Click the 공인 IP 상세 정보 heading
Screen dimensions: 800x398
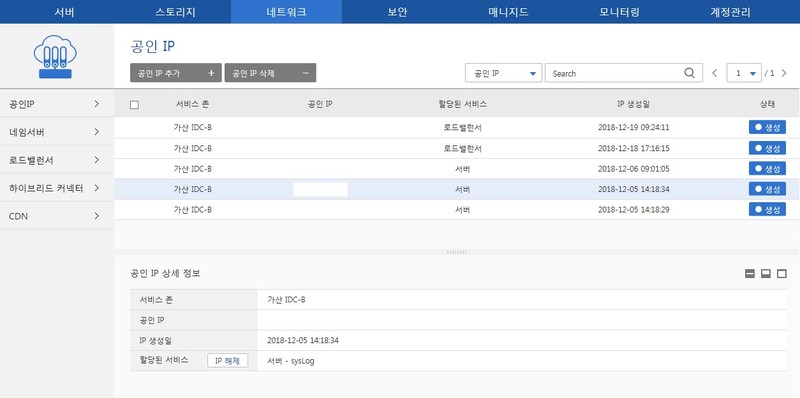[x=165, y=274]
